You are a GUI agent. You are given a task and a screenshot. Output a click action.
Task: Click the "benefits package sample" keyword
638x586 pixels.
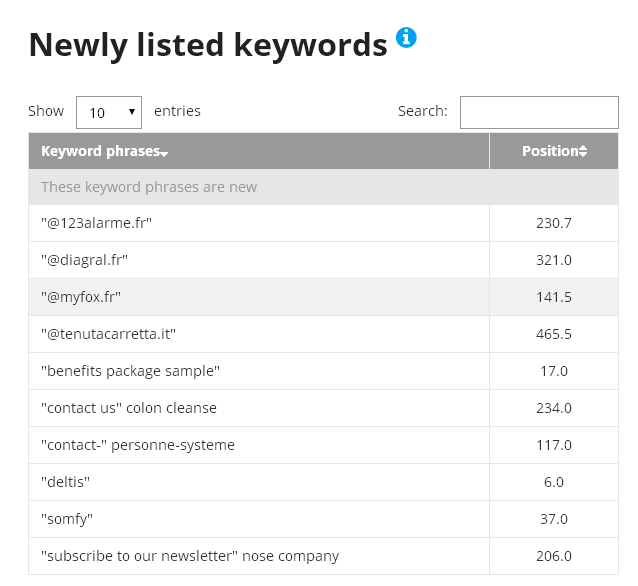click(130, 371)
